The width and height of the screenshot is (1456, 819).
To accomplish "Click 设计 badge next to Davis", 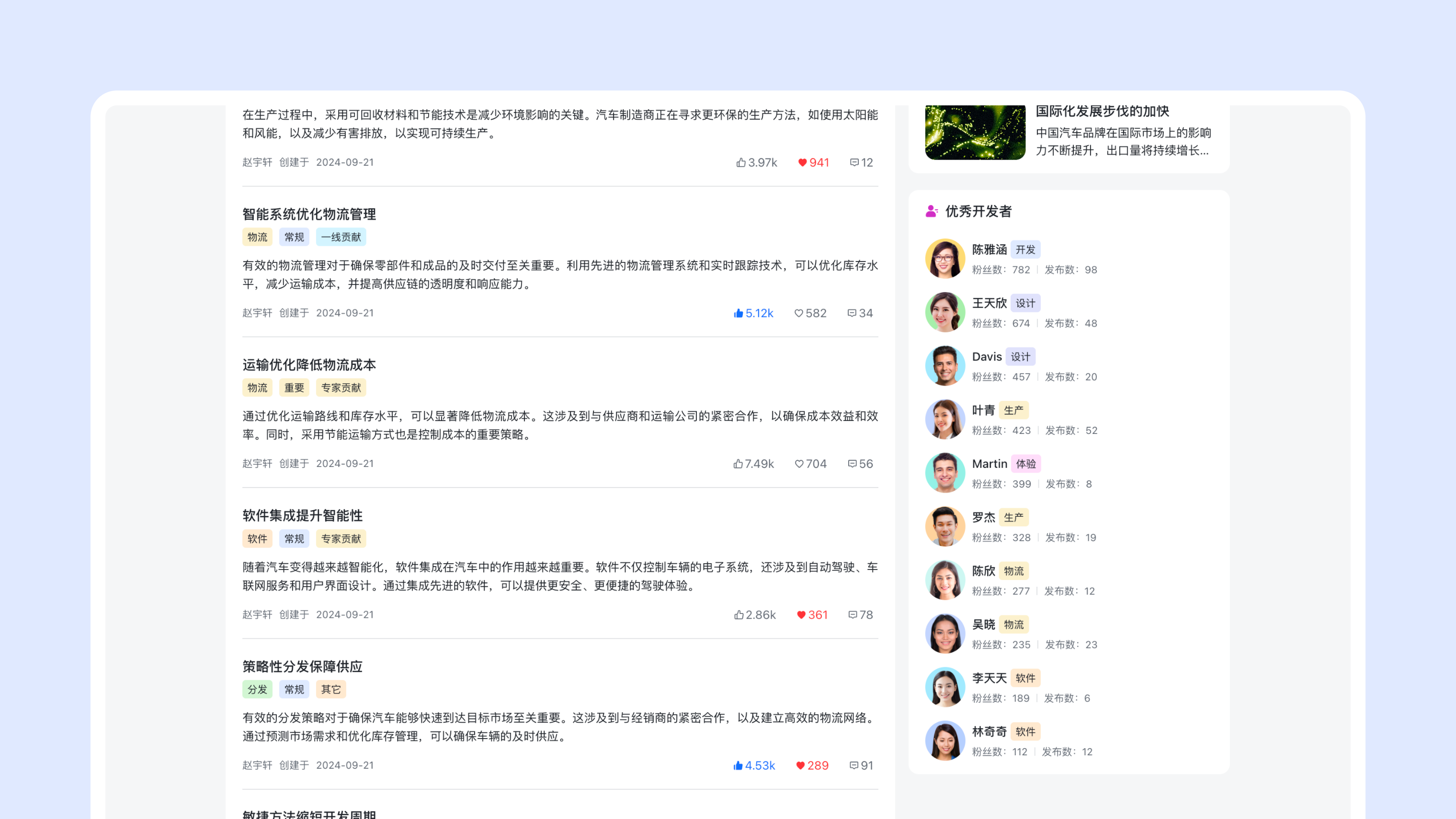I will pos(1020,357).
